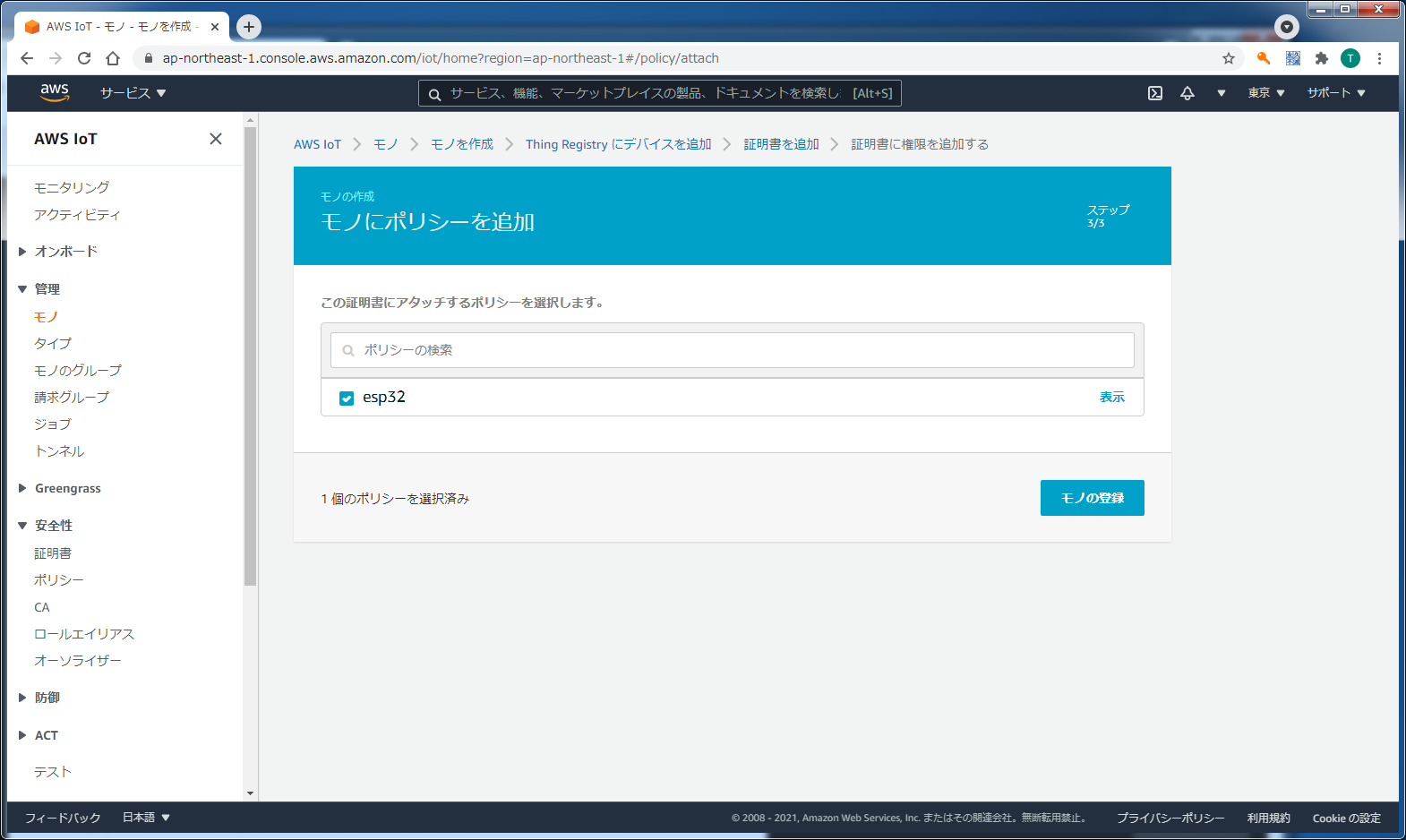The height and width of the screenshot is (840, 1406).
Task: Click the AWS logo in the header
Action: point(55,92)
